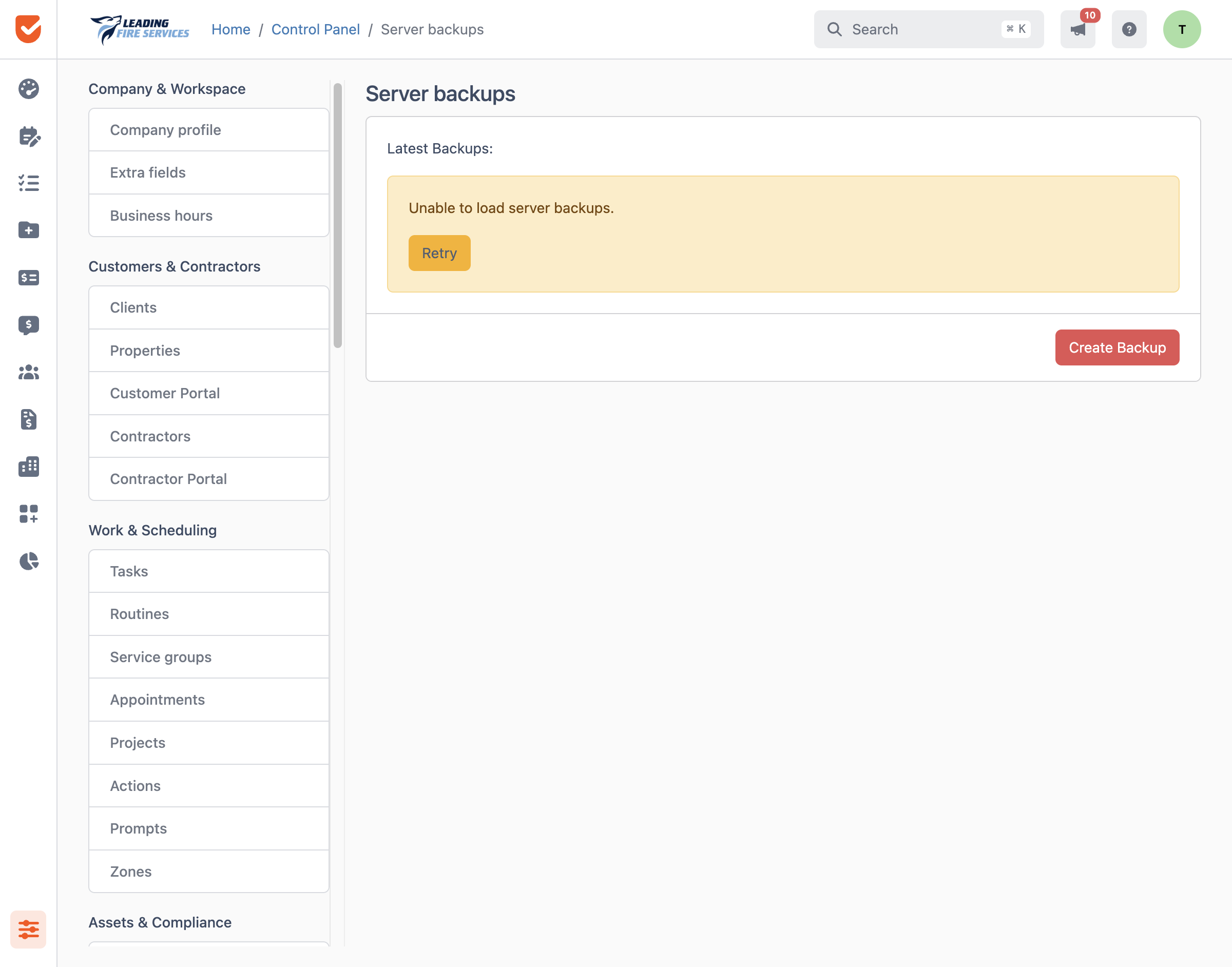
Task: Open announcements megaphone with 10 badge
Action: 1078,29
